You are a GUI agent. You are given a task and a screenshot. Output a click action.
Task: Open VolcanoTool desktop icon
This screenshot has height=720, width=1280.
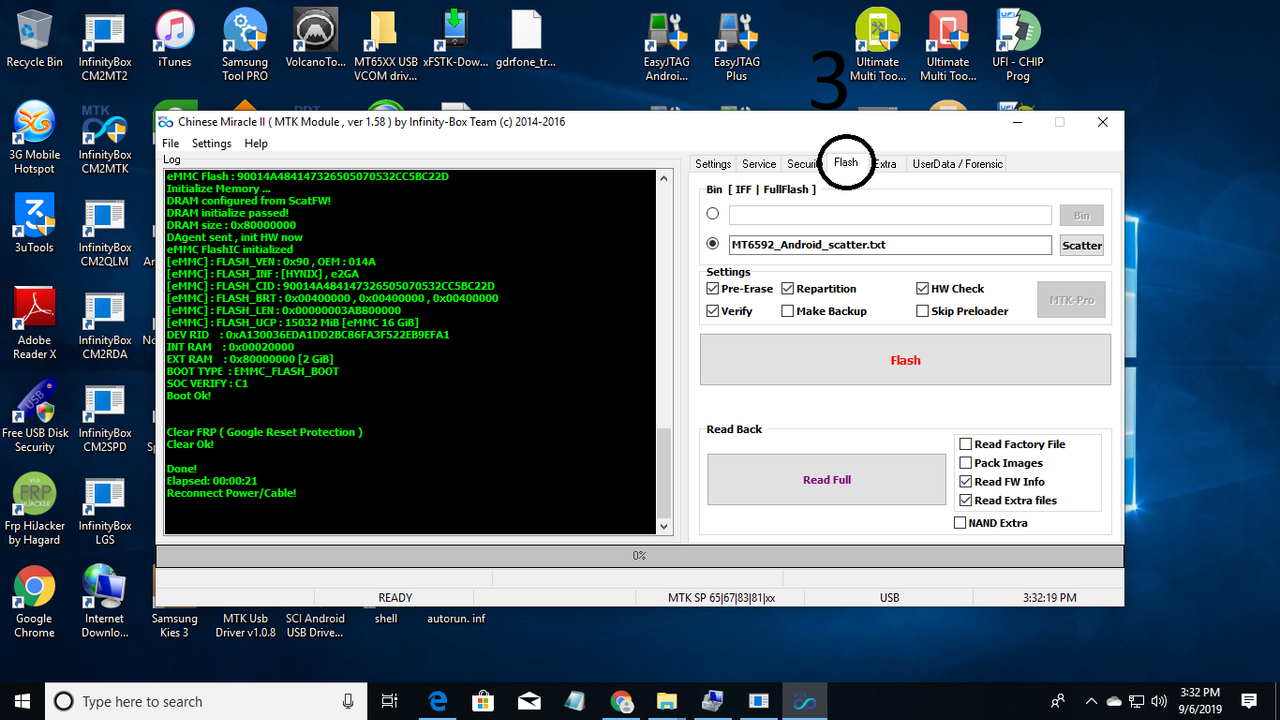click(315, 40)
